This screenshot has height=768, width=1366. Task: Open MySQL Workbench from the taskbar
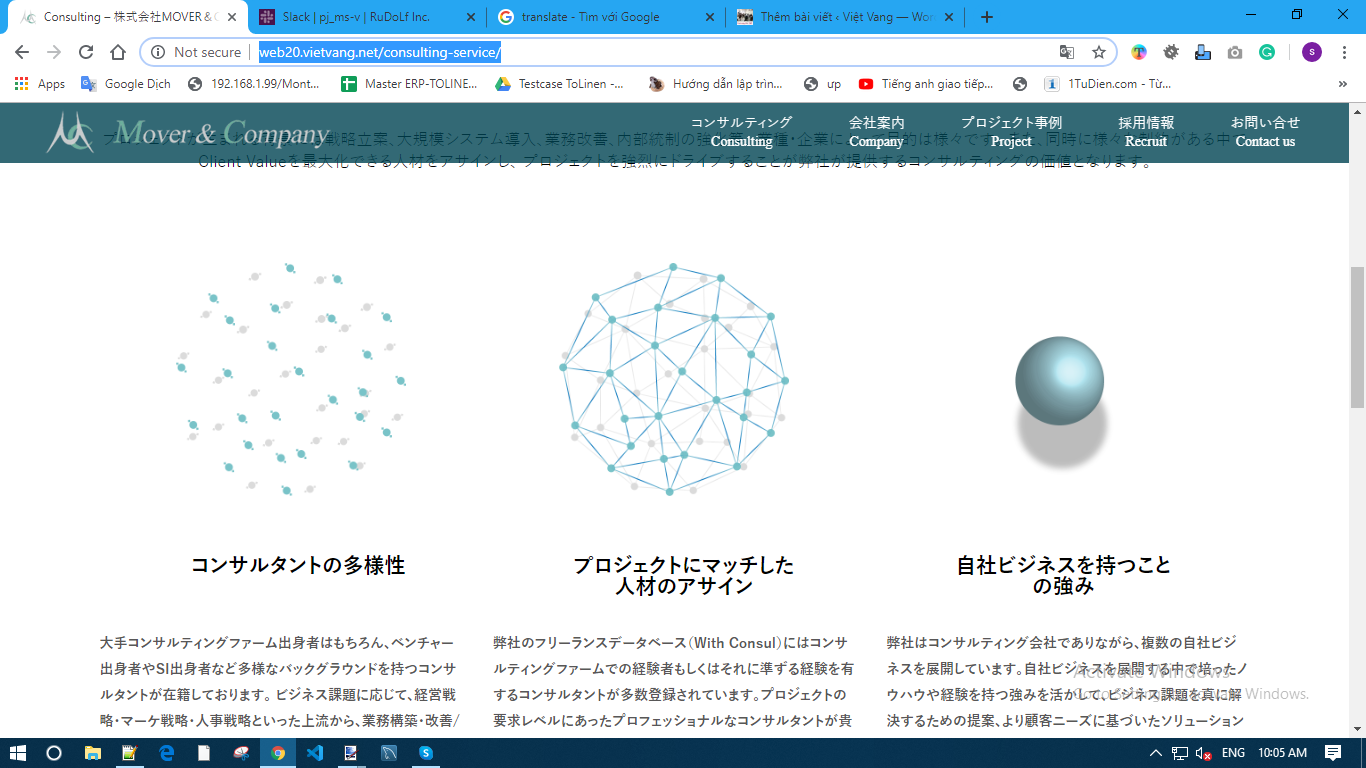tap(389, 753)
